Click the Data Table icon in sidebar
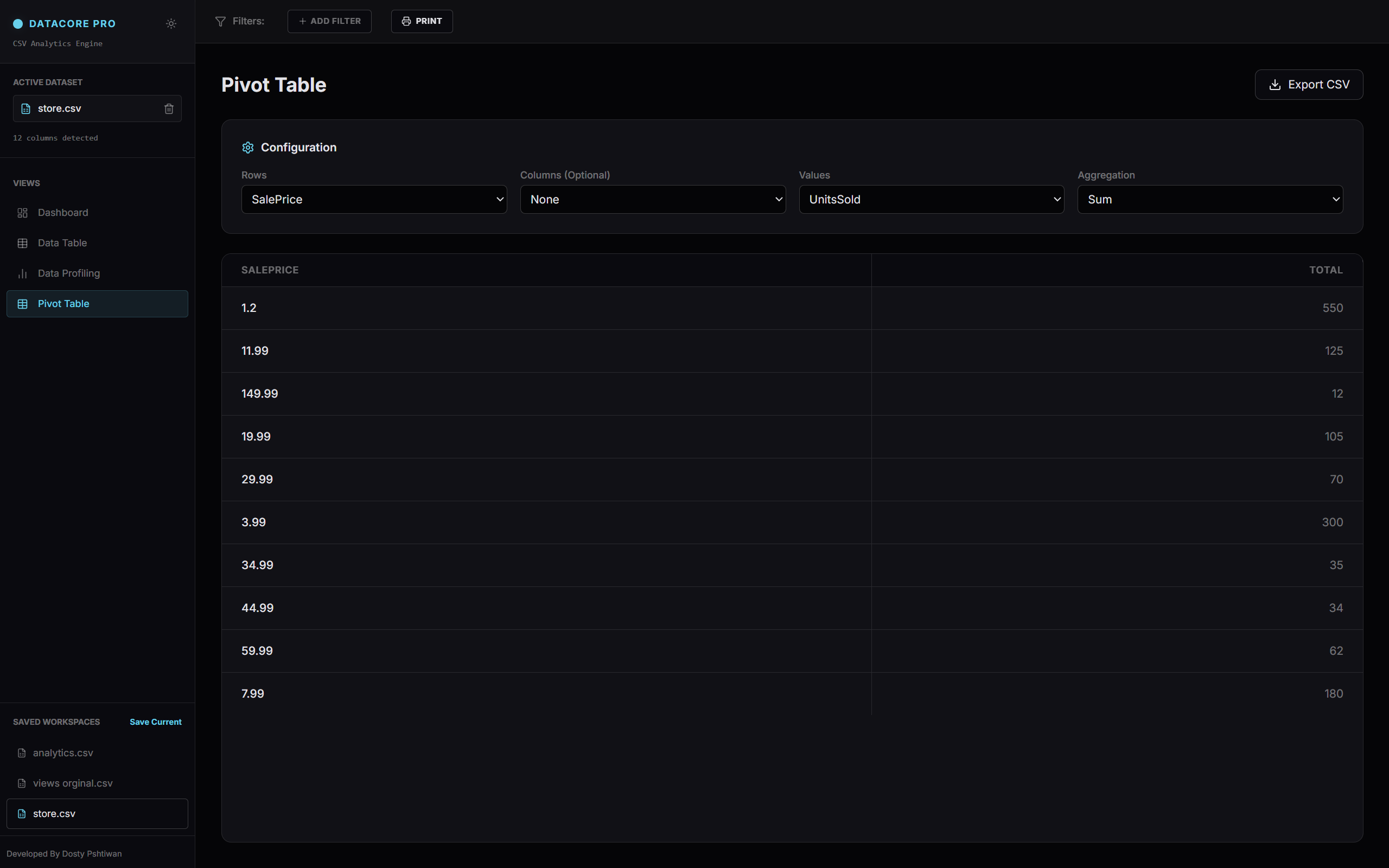The width and height of the screenshot is (1389, 868). [x=22, y=244]
